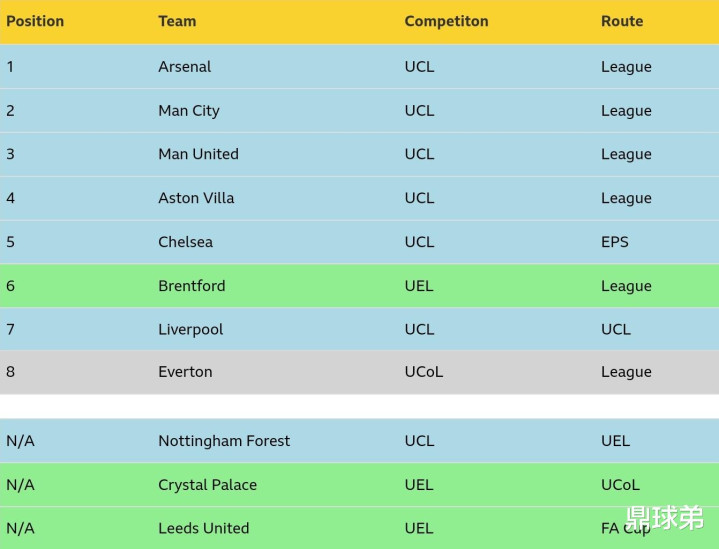Click on the Liverpool team cell
The width and height of the screenshot is (719, 549).
(x=191, y=329)
